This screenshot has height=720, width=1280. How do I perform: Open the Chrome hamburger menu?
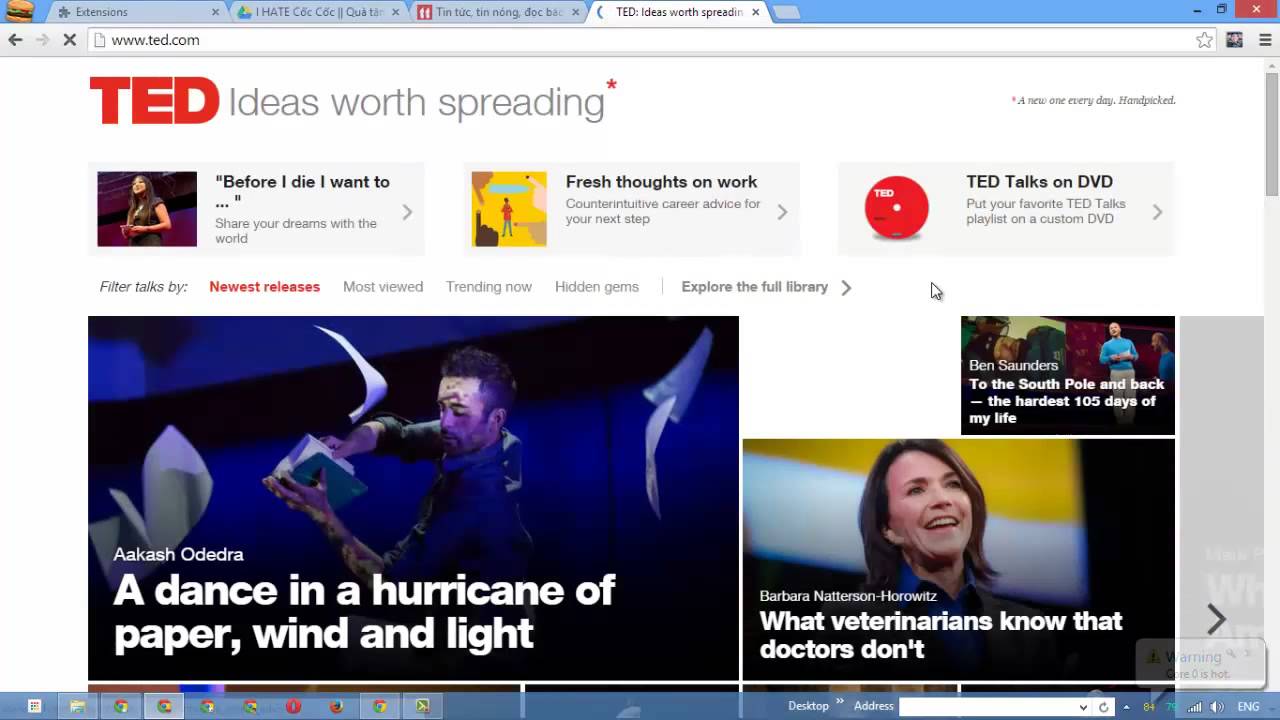pyautogui.click(x=1265, y=40)
